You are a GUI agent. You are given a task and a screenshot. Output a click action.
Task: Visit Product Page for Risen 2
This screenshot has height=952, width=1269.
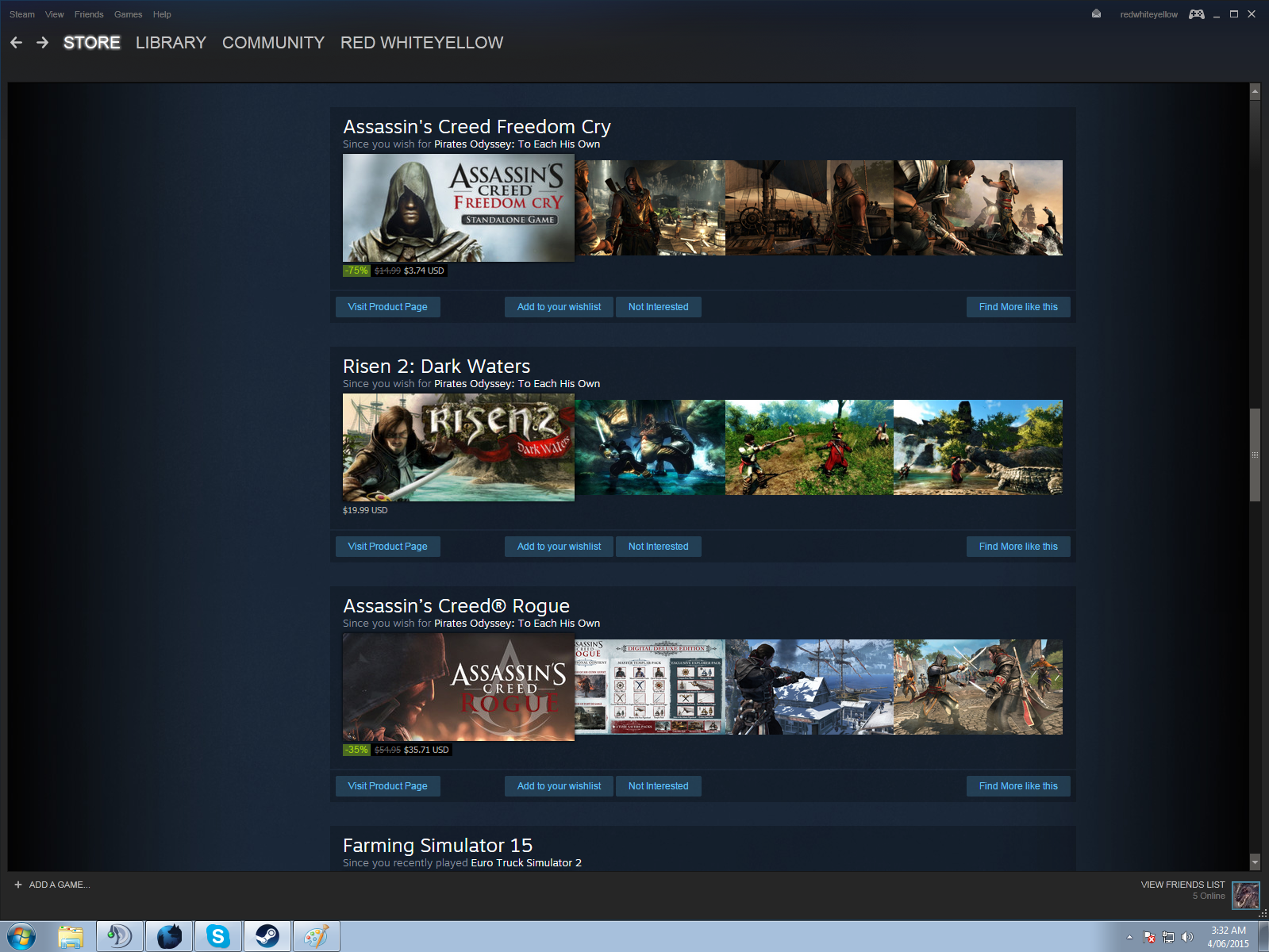(x=387, y=547)
